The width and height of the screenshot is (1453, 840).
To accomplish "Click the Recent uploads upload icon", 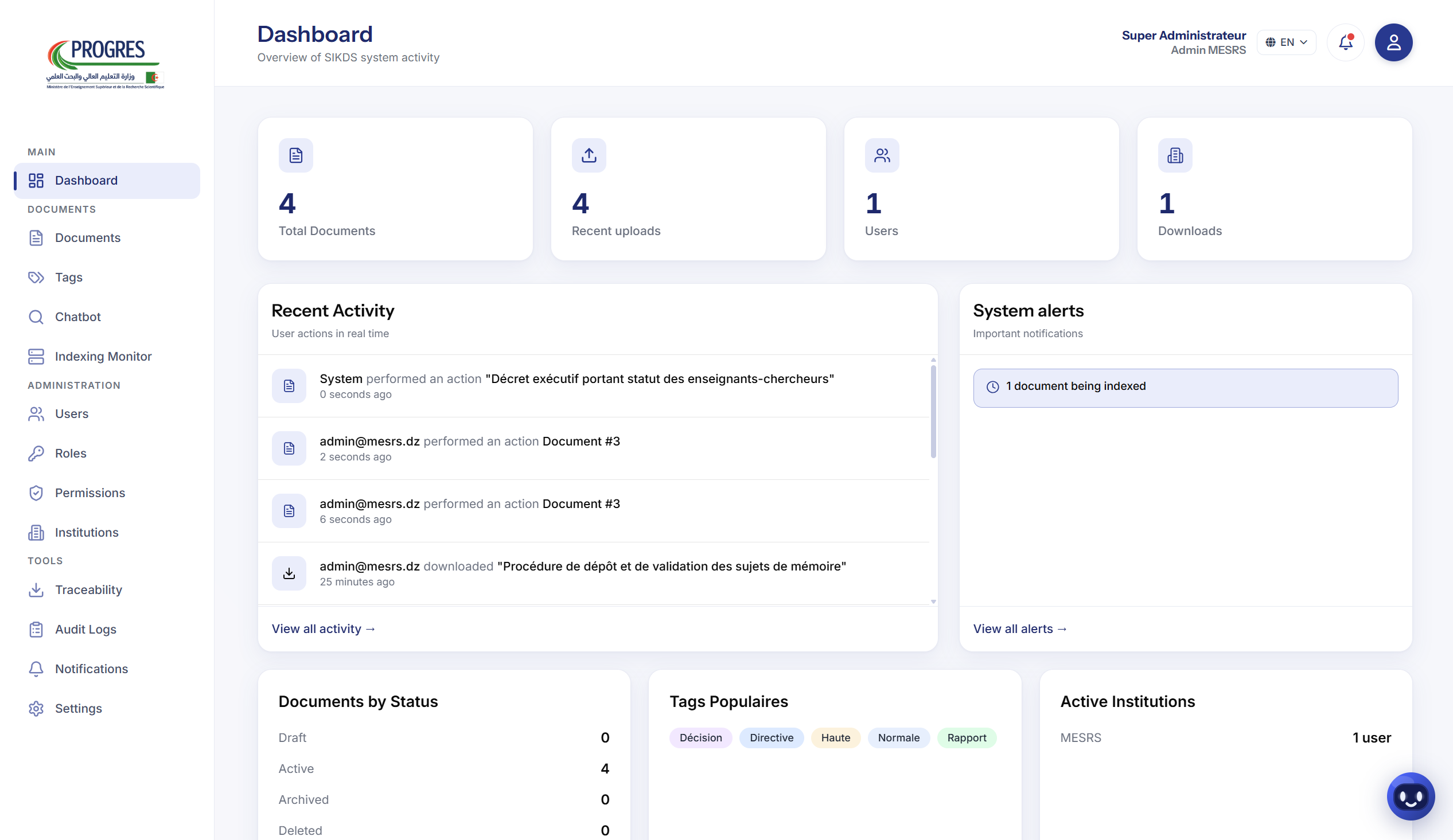I will (x=589, y=155).
